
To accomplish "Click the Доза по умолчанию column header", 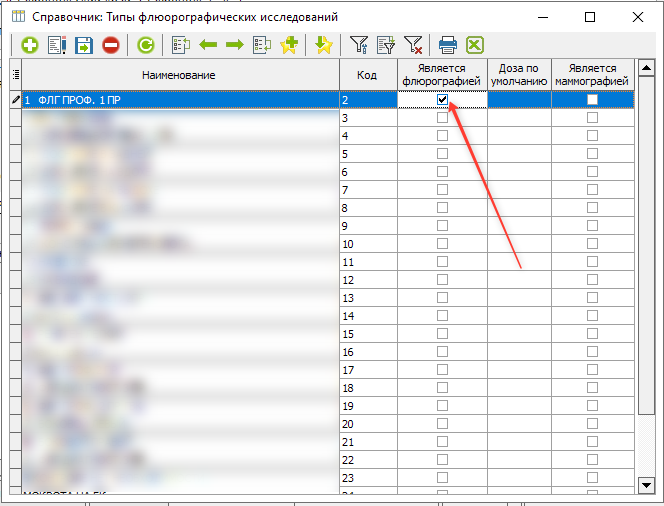I will point(519,75).
